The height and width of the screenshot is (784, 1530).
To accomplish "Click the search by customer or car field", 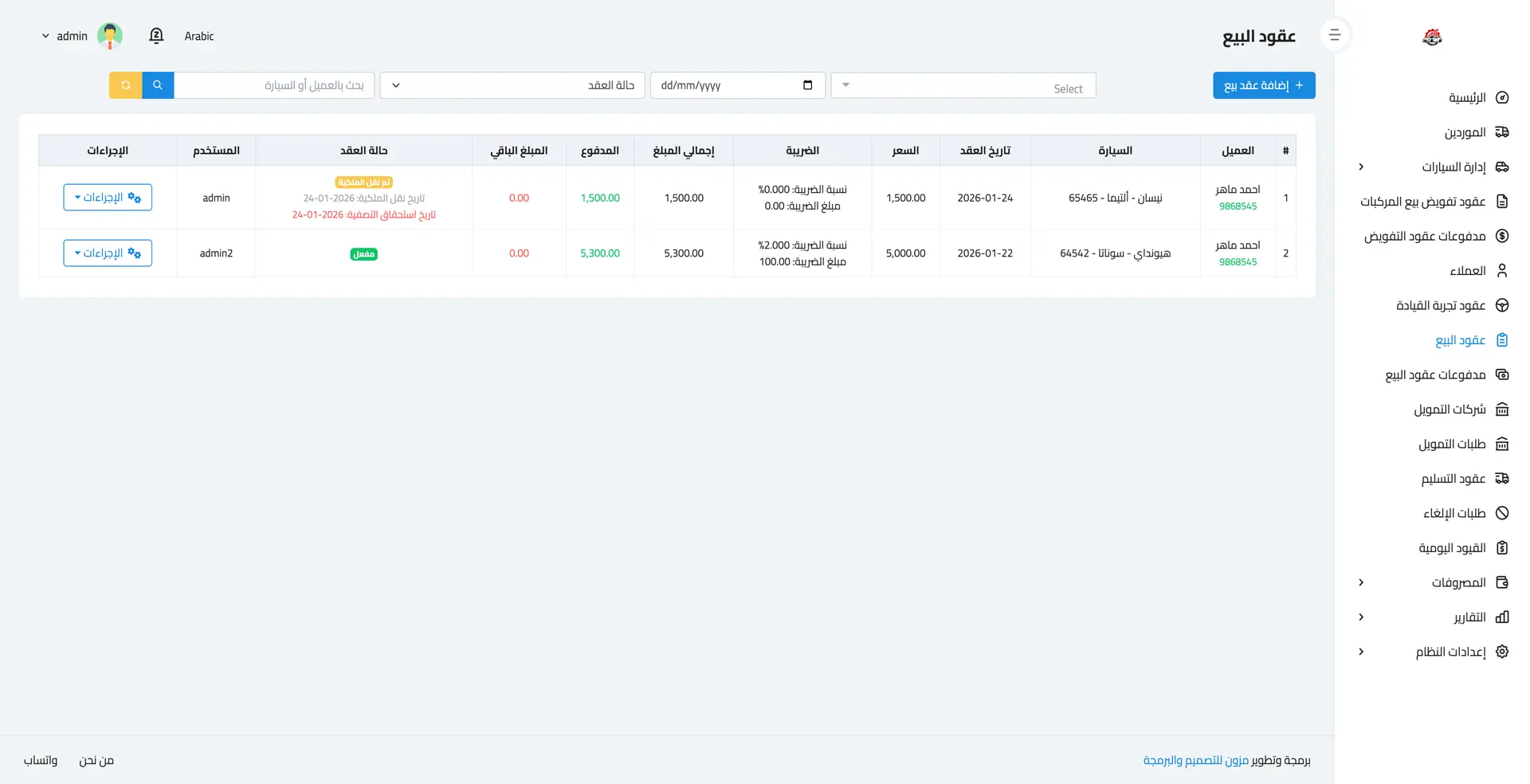I will point(274,85).
